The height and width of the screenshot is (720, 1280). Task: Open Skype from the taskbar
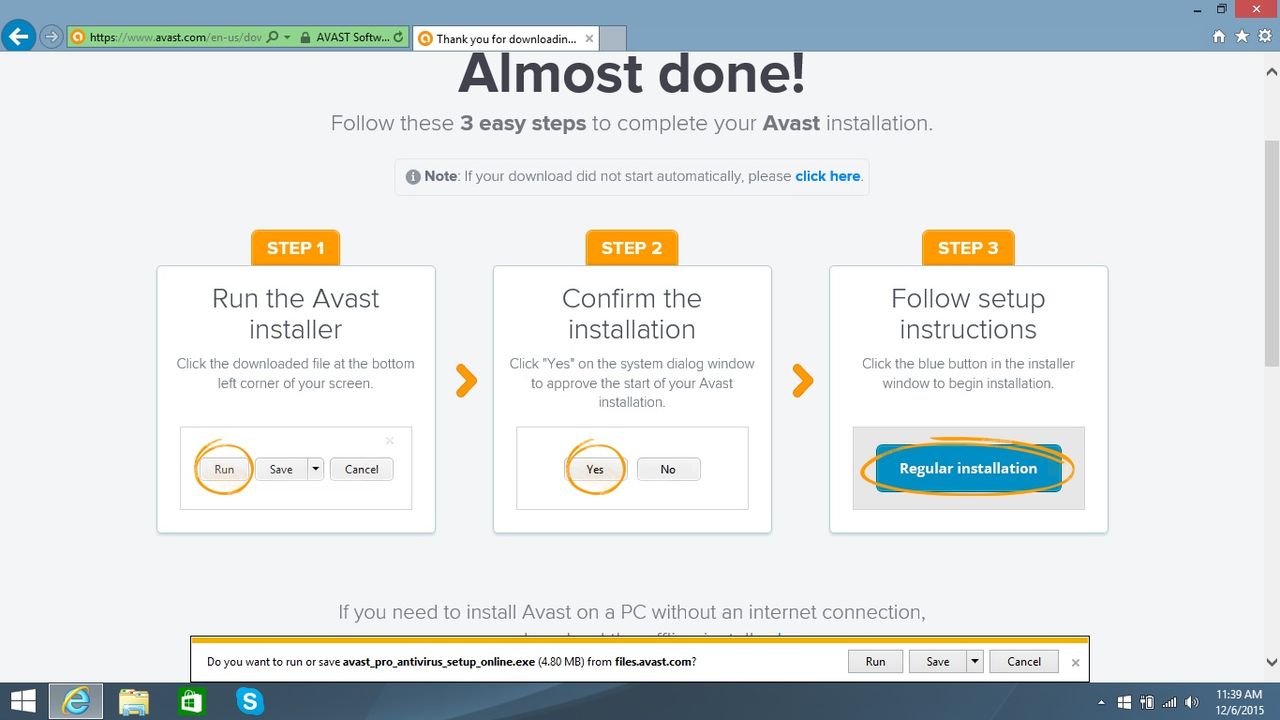pos(249,701)
